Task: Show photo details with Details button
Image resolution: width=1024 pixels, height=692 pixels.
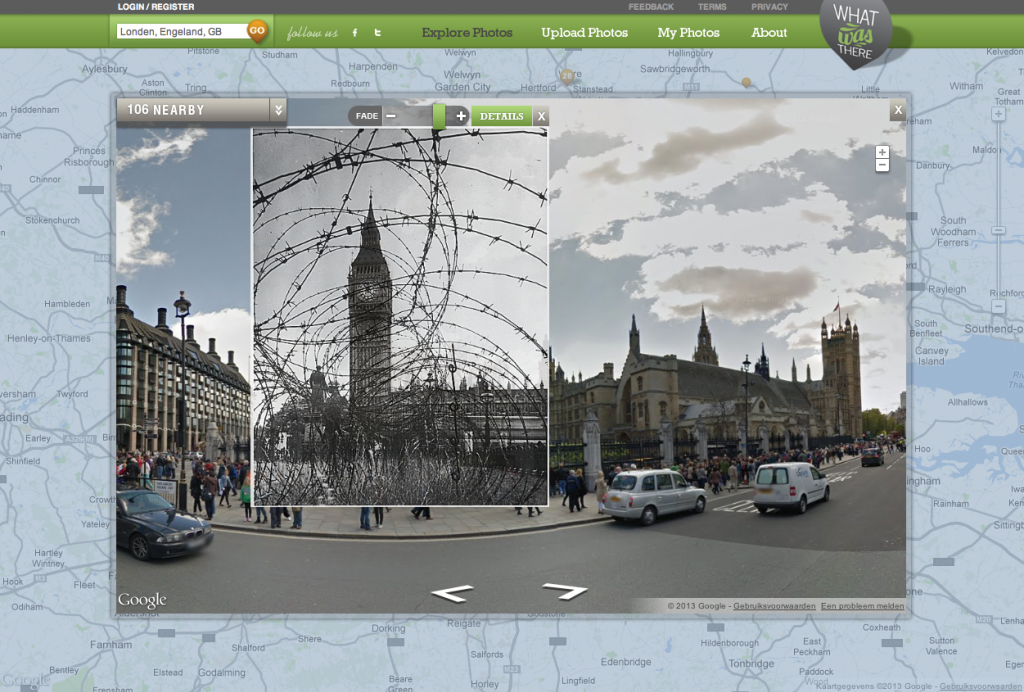Action: 501,116
